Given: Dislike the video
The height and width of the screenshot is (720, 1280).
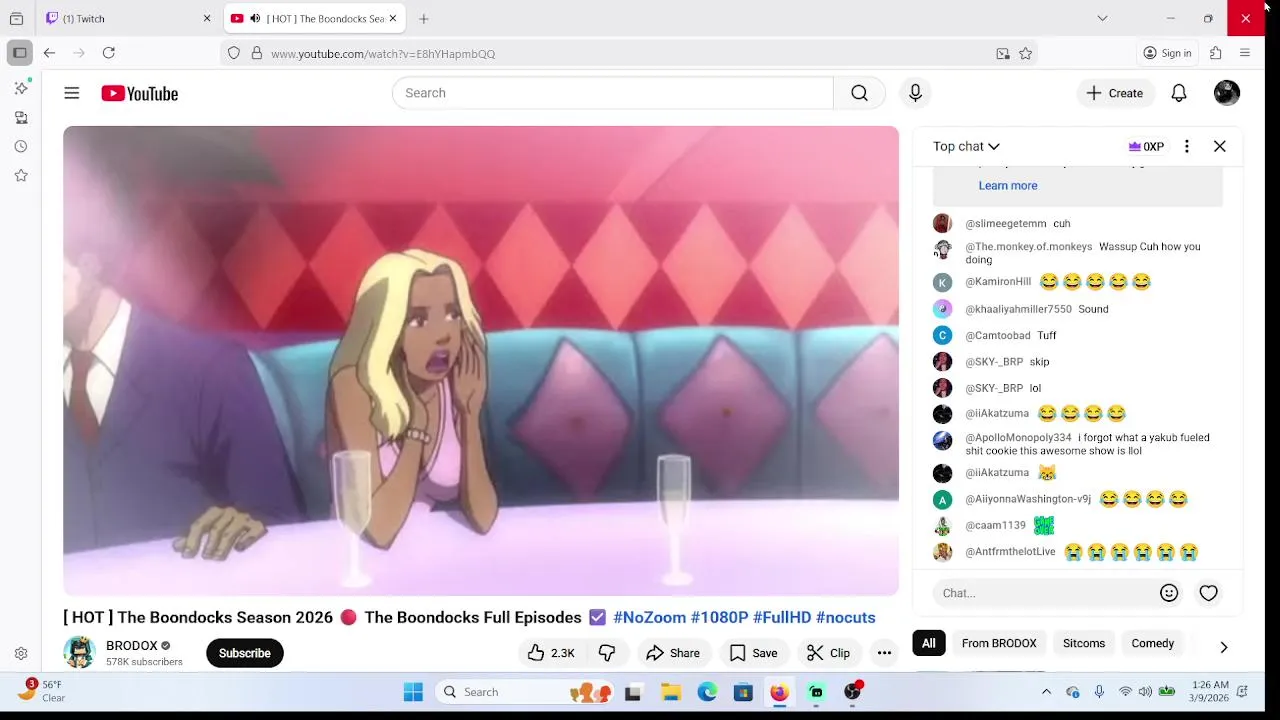Looking at the screenshot, I should pyautogui.click(x=607, y=653).
